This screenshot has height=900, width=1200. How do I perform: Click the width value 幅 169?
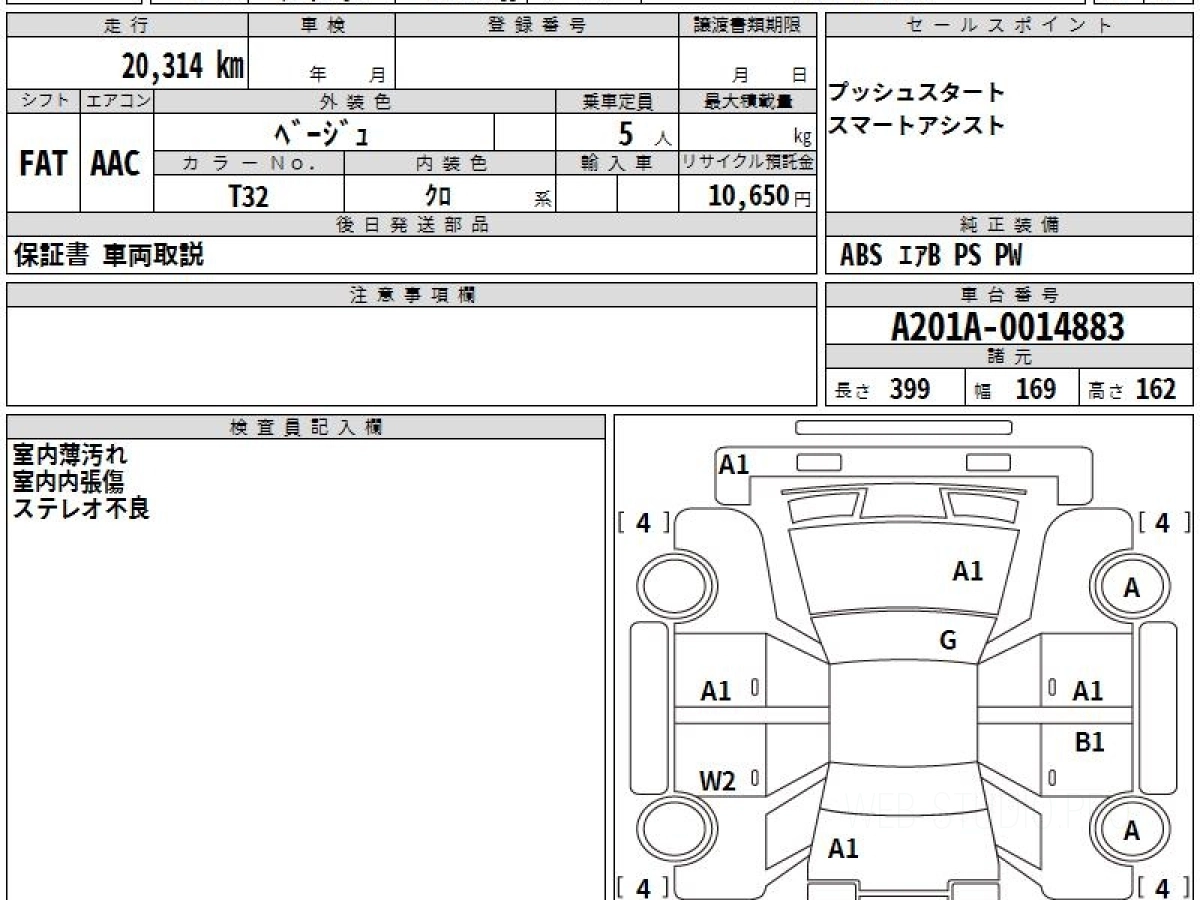tap(1015, 389)
